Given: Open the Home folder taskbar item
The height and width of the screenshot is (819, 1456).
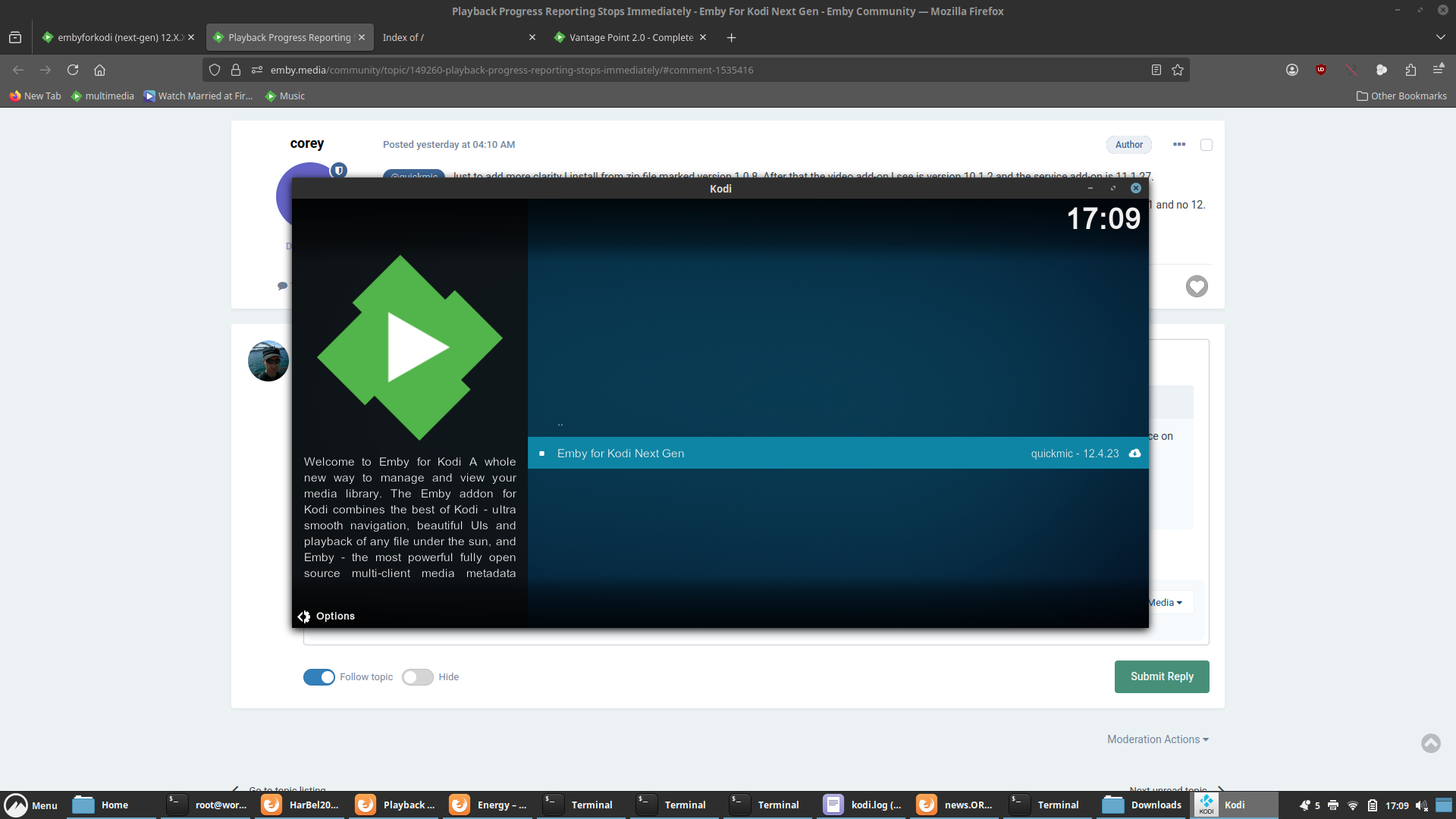Looking at the screenshot, I should coord(112,805).
